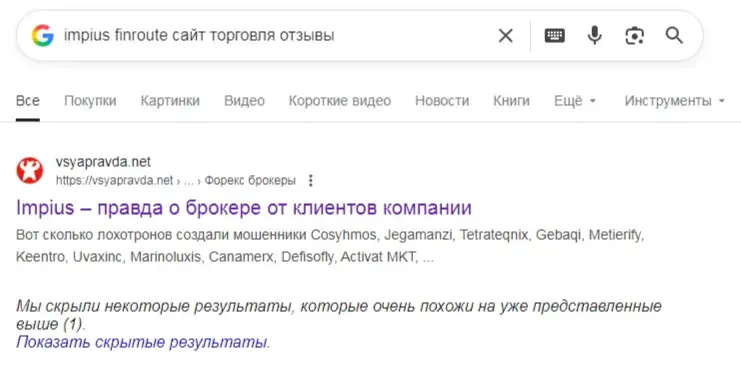Click the snippet text starting Вот сколько лохотронов
The height and width of the screenshot is (383, 741).
pos(330,246)
